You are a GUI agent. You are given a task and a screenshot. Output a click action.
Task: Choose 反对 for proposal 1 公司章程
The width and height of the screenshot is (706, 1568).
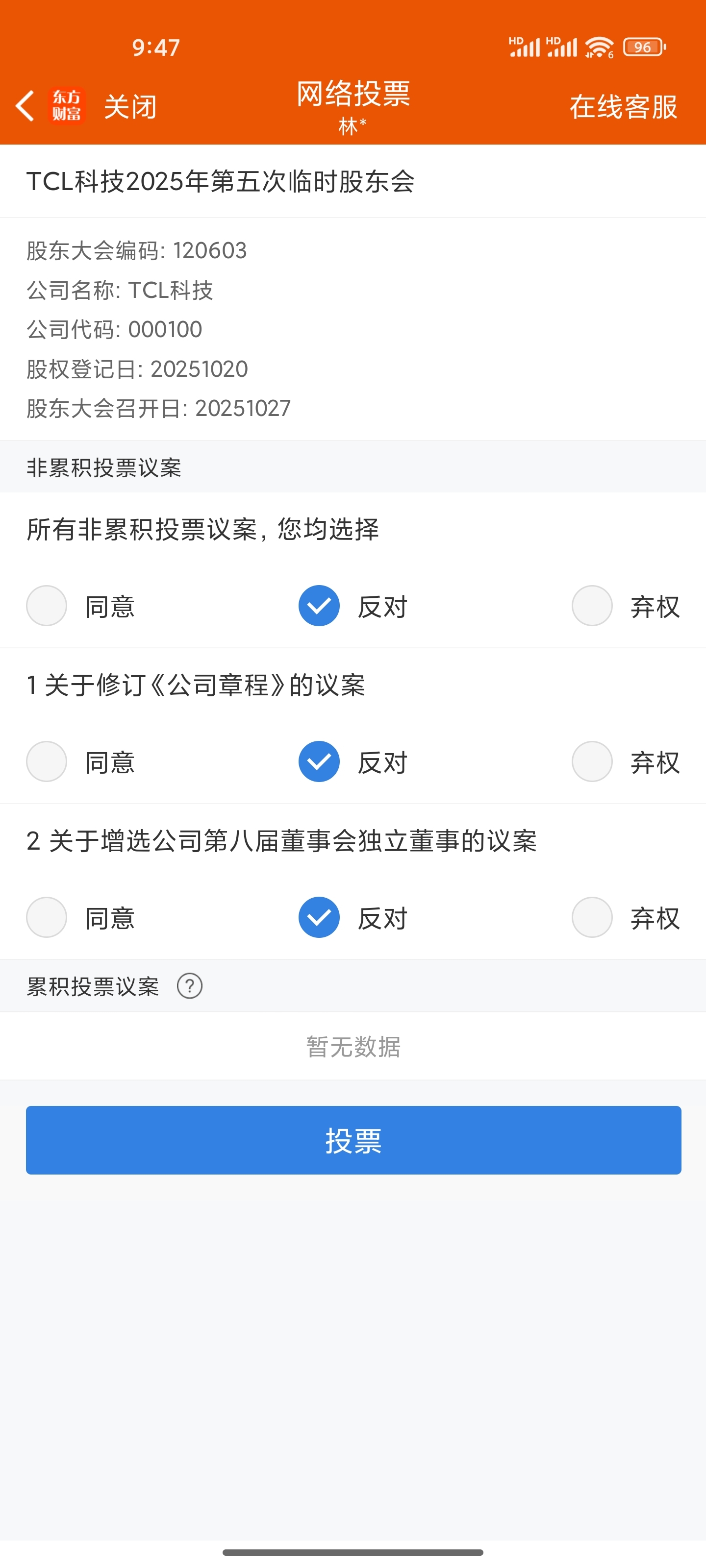tap(319, 761)
